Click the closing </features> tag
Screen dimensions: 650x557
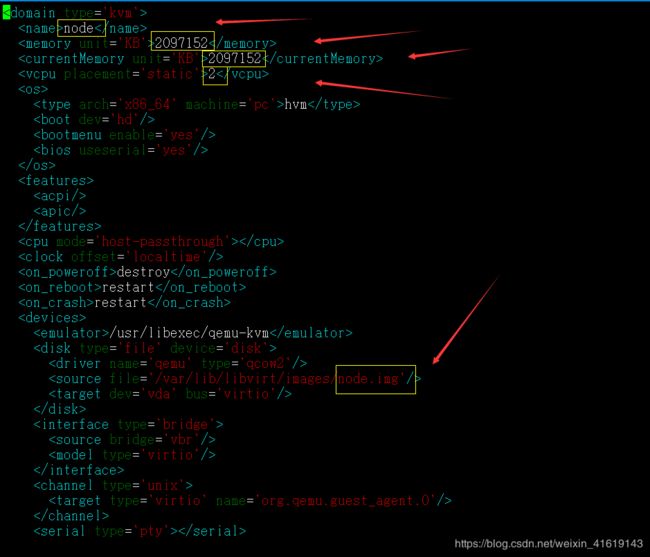[x=60, y=226]
